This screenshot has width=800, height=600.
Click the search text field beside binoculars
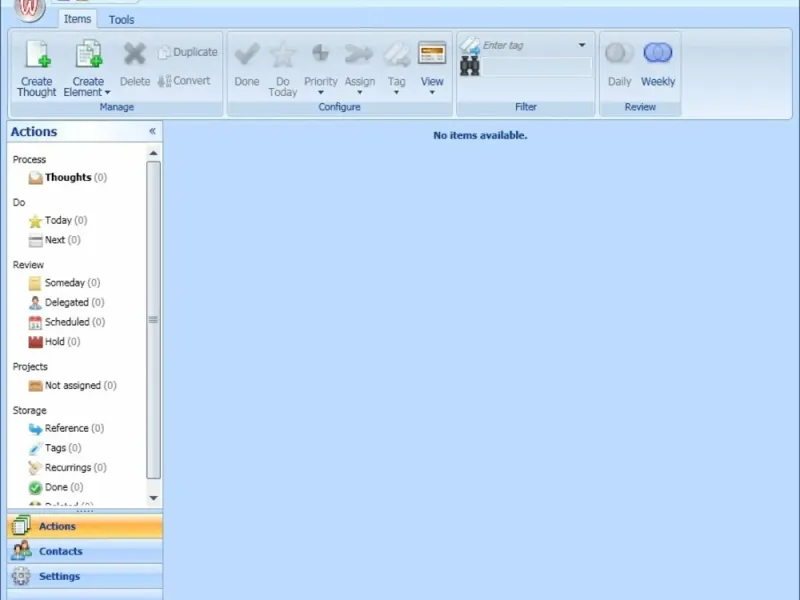[x=537, y=66]
